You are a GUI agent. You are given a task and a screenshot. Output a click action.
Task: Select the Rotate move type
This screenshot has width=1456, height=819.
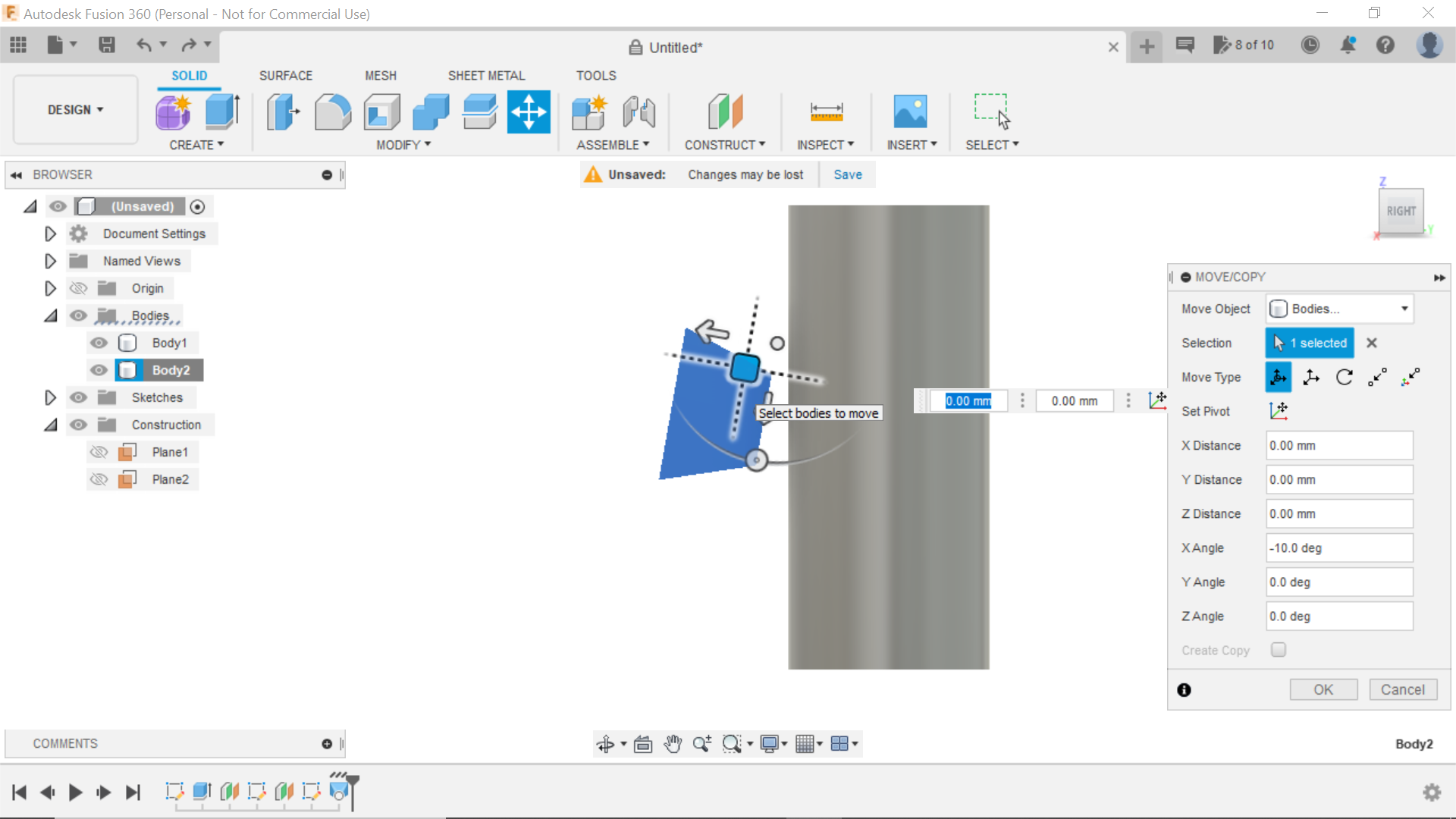(x=1345, y=377)
